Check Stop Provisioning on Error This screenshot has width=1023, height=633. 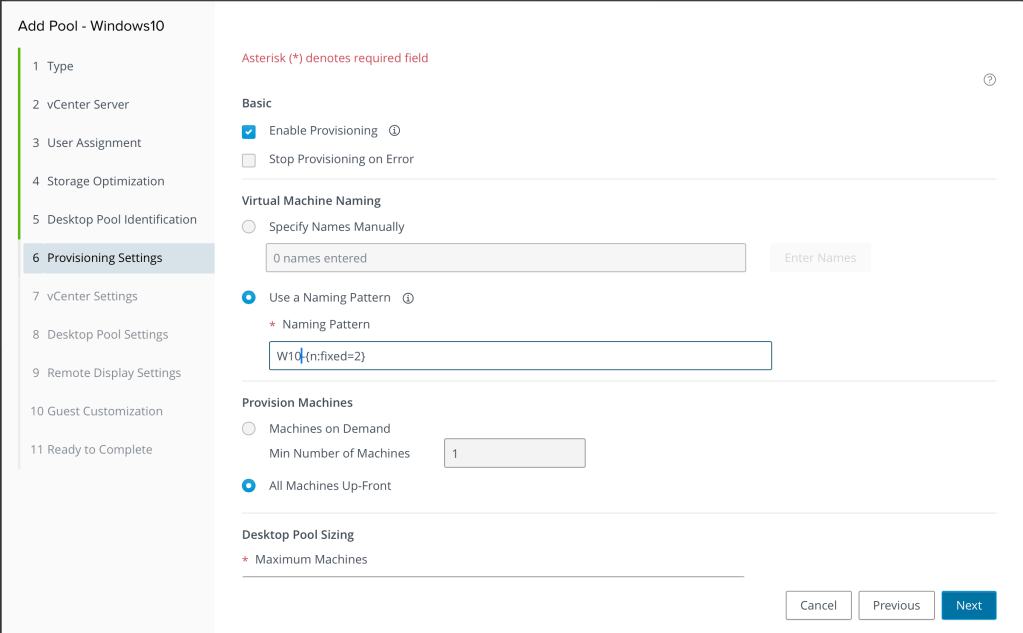[x=249, y=160]
